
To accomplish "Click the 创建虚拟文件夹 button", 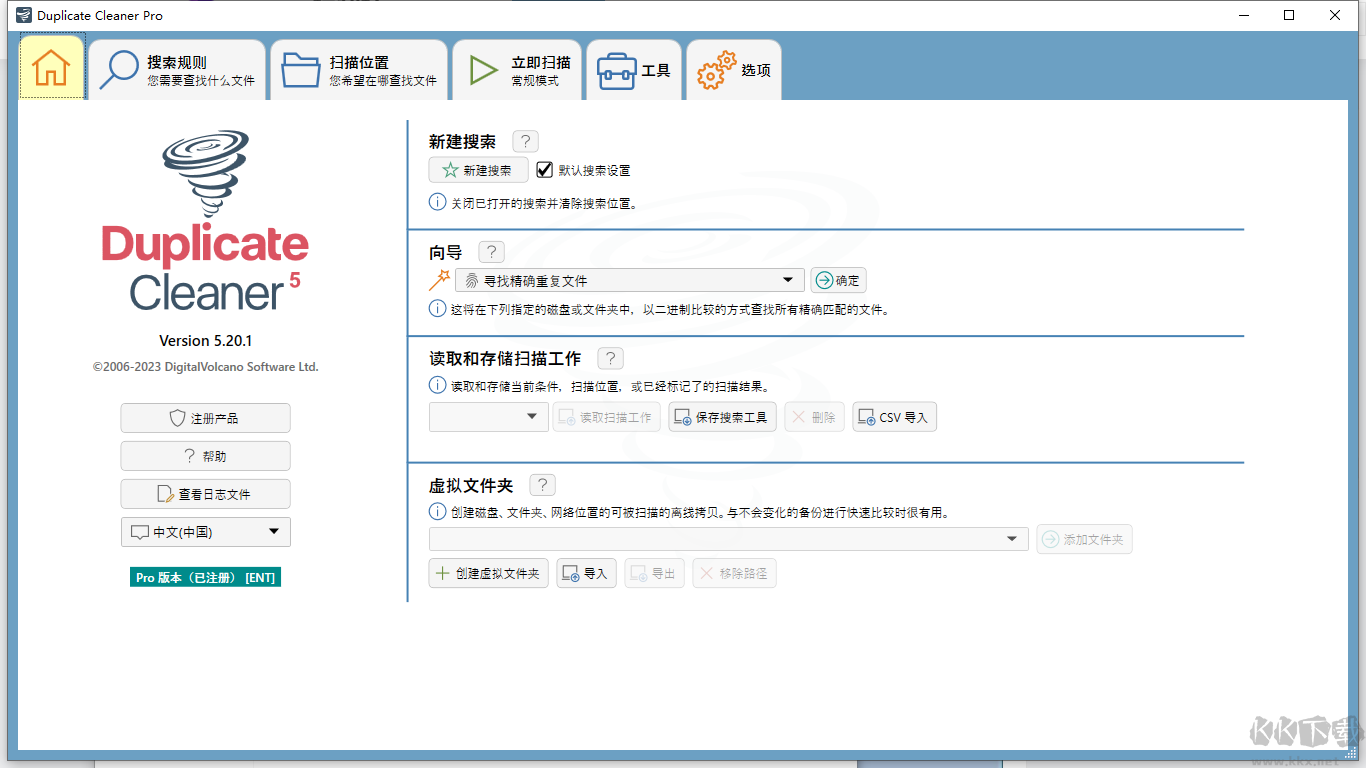I will 488,573.
